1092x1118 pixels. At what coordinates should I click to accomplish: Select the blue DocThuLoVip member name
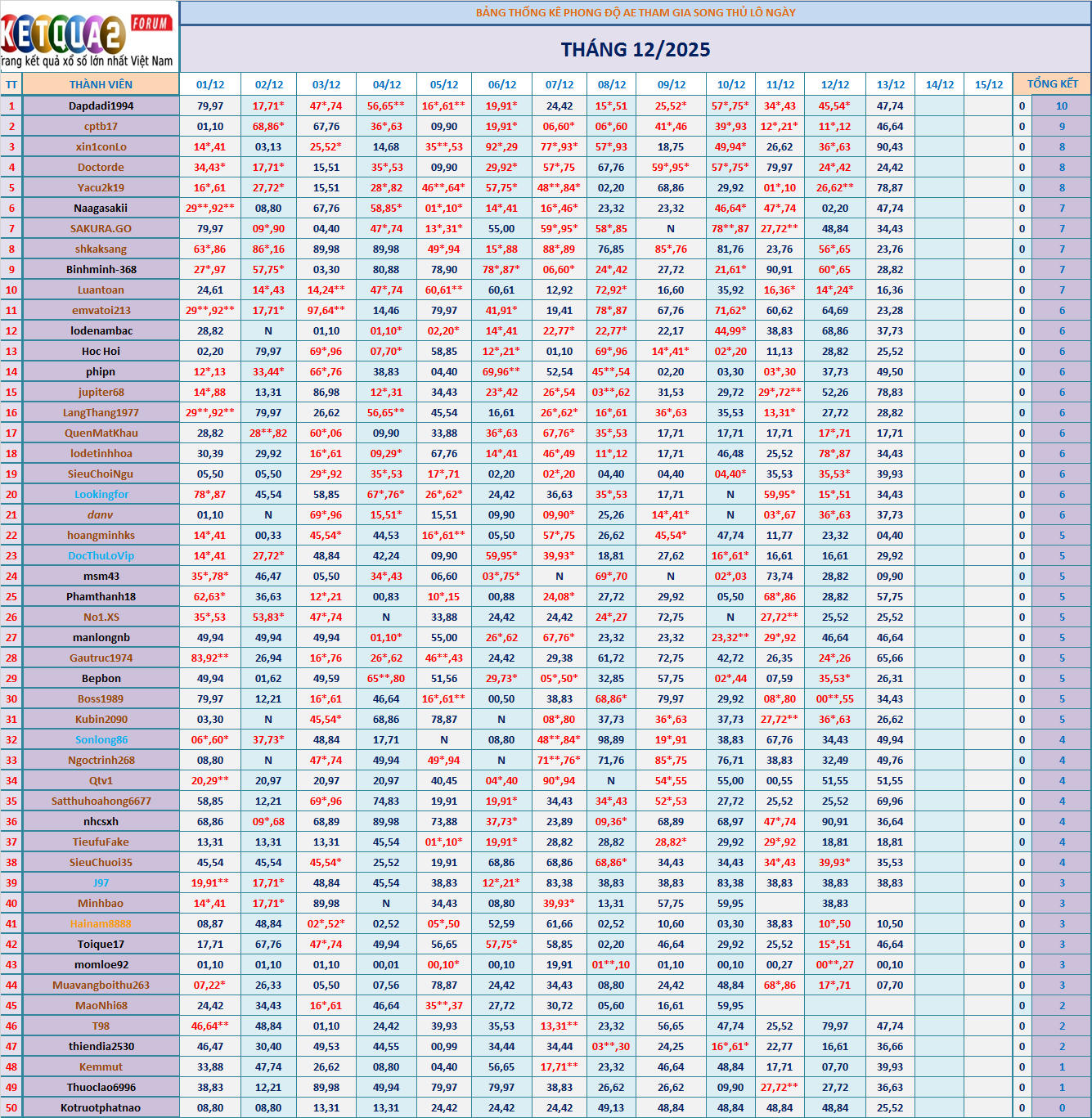pyautogui.click(x=101, y=555)
